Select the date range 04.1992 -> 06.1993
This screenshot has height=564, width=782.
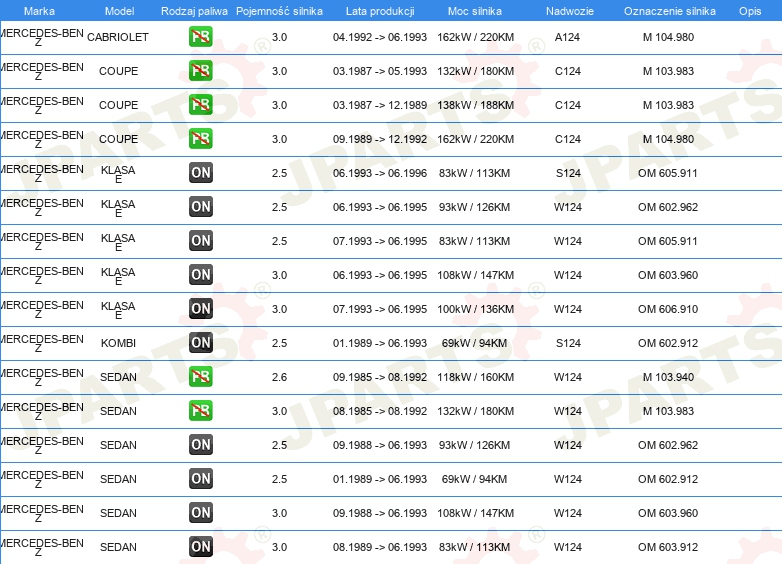pos(380,37)
